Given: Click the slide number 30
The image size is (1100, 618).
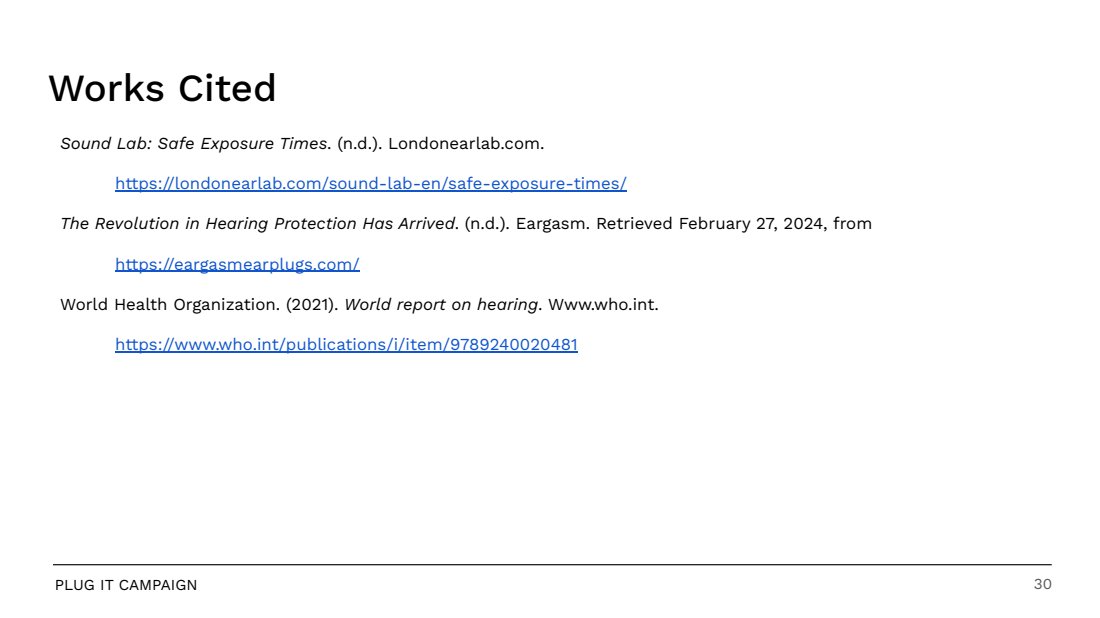Looking at the screenshot, I should (1042, 584).
